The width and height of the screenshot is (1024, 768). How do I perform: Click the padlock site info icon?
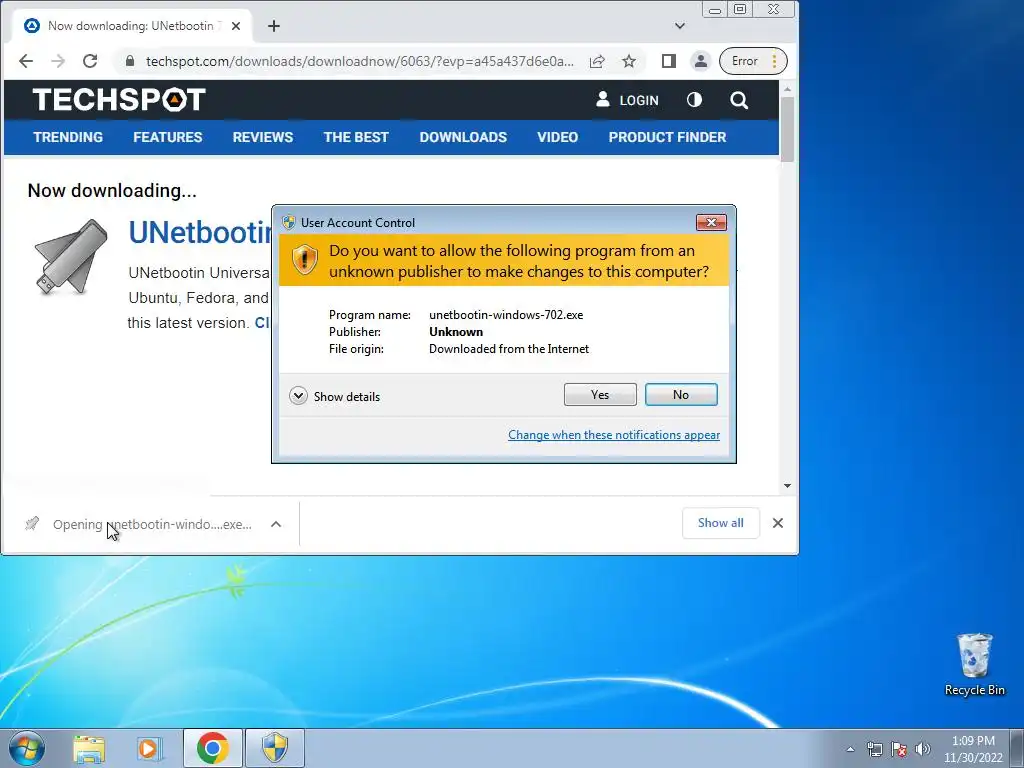[x=130, y=61]
